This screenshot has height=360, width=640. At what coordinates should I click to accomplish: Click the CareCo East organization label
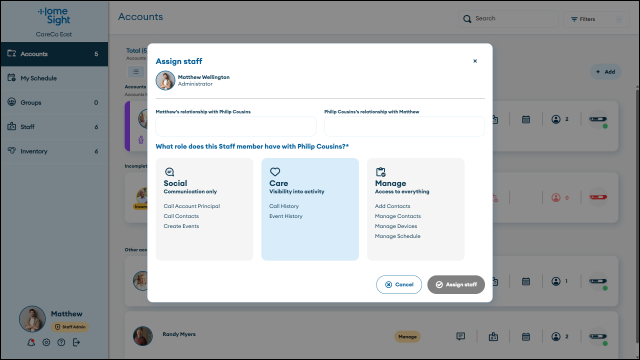(54, 34)
